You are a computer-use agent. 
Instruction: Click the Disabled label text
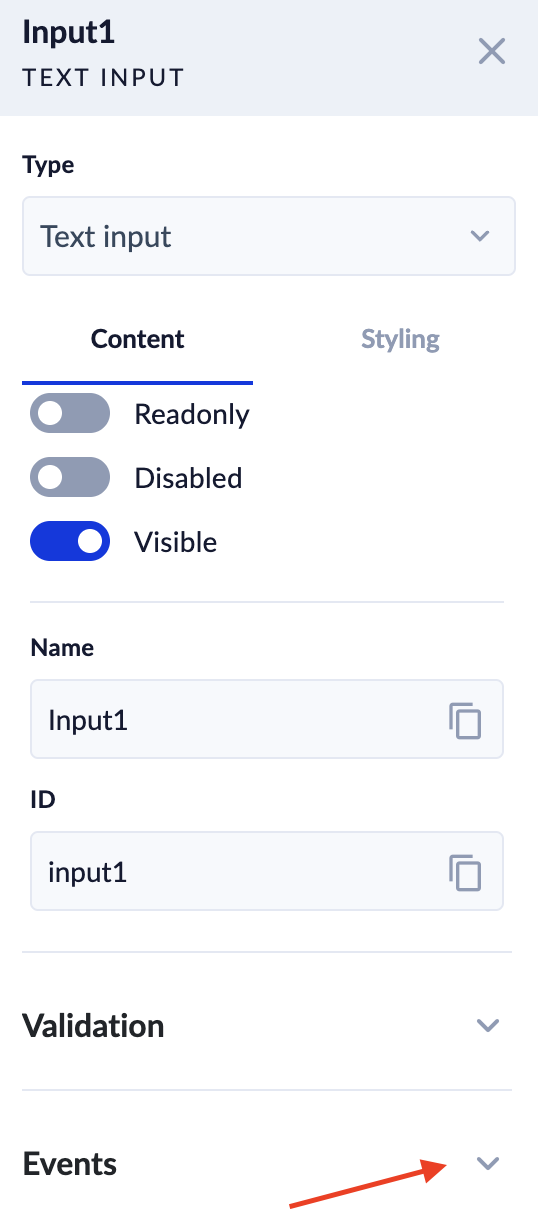pyautogui.click(x=188, y=478)
